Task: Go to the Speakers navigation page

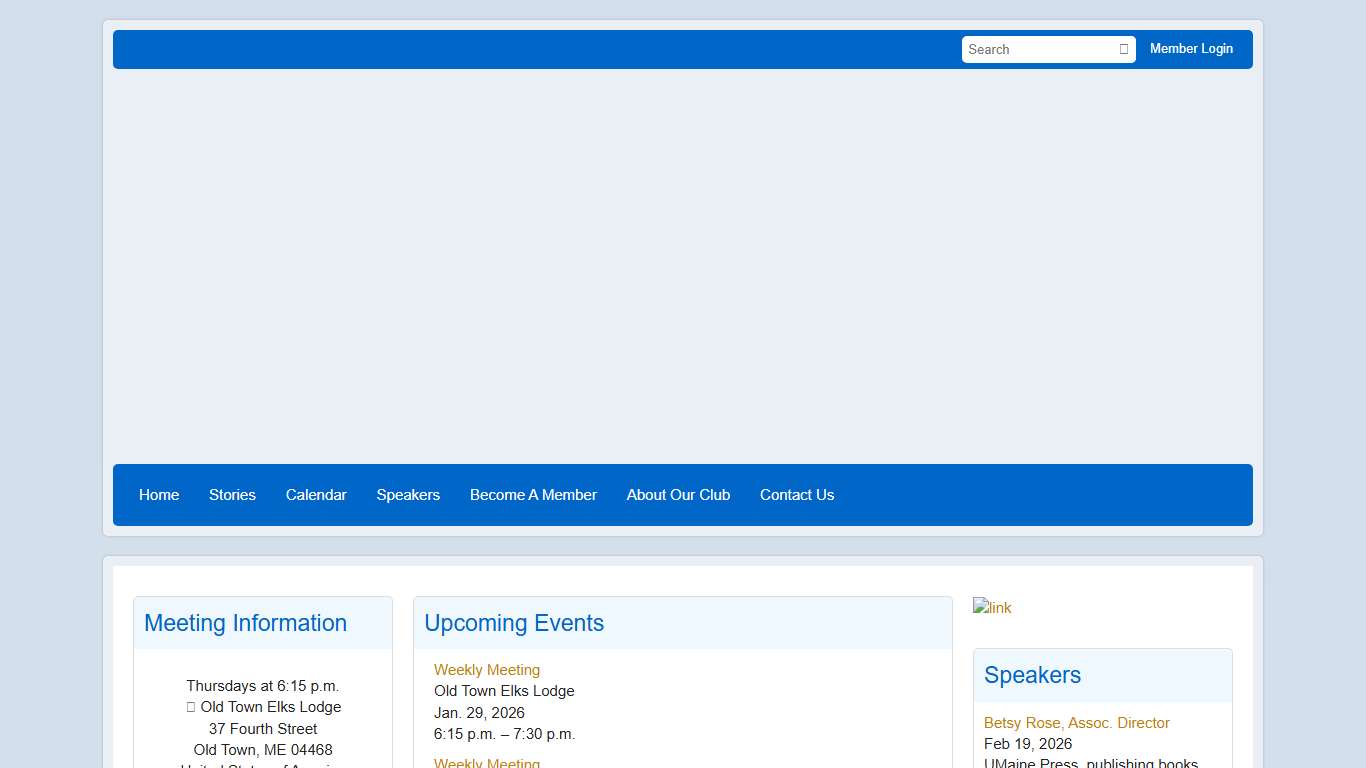Action: (408, 494)
